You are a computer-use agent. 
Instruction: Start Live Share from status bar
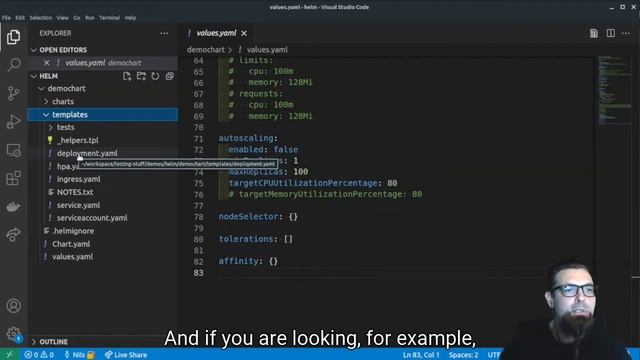(126, 355)
